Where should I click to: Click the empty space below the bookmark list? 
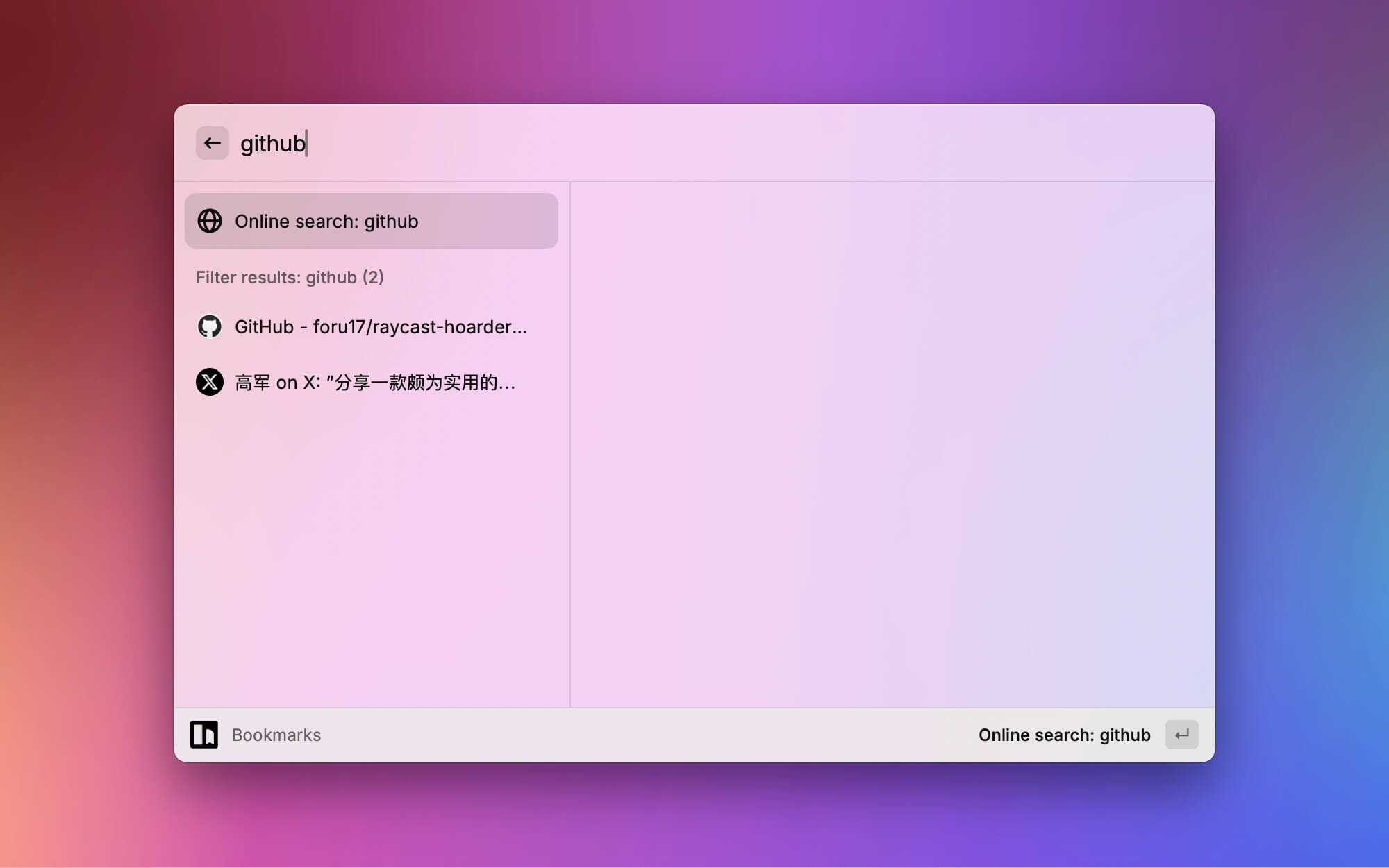371,556
